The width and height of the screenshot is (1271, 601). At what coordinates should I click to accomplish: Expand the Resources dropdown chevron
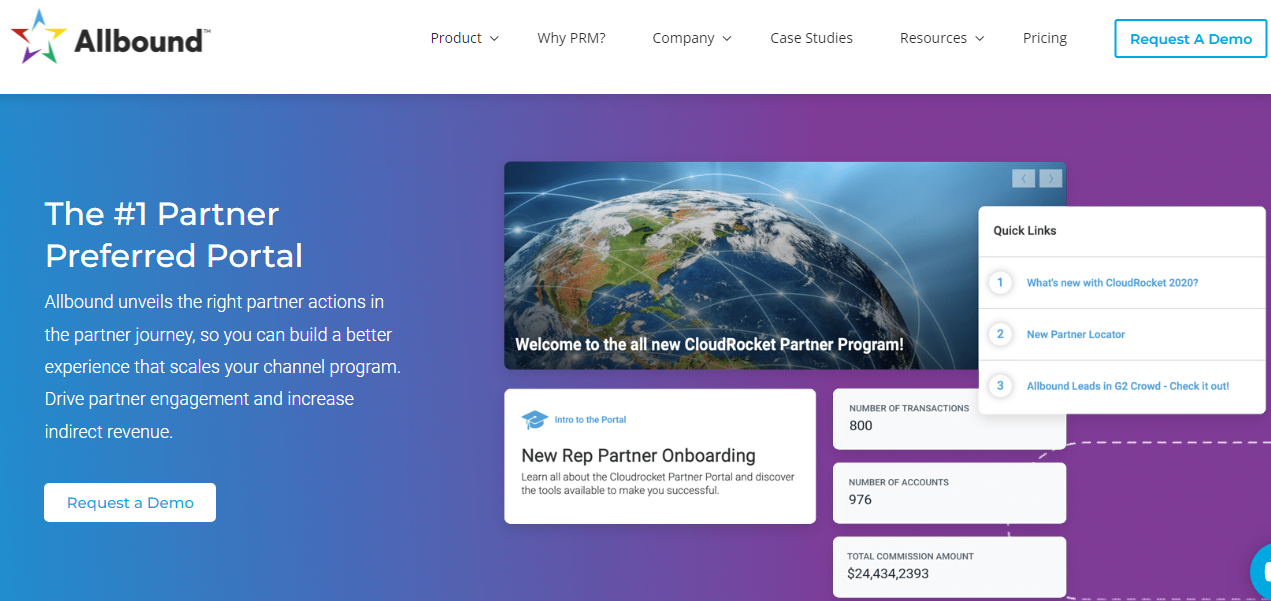pos(980,39)
